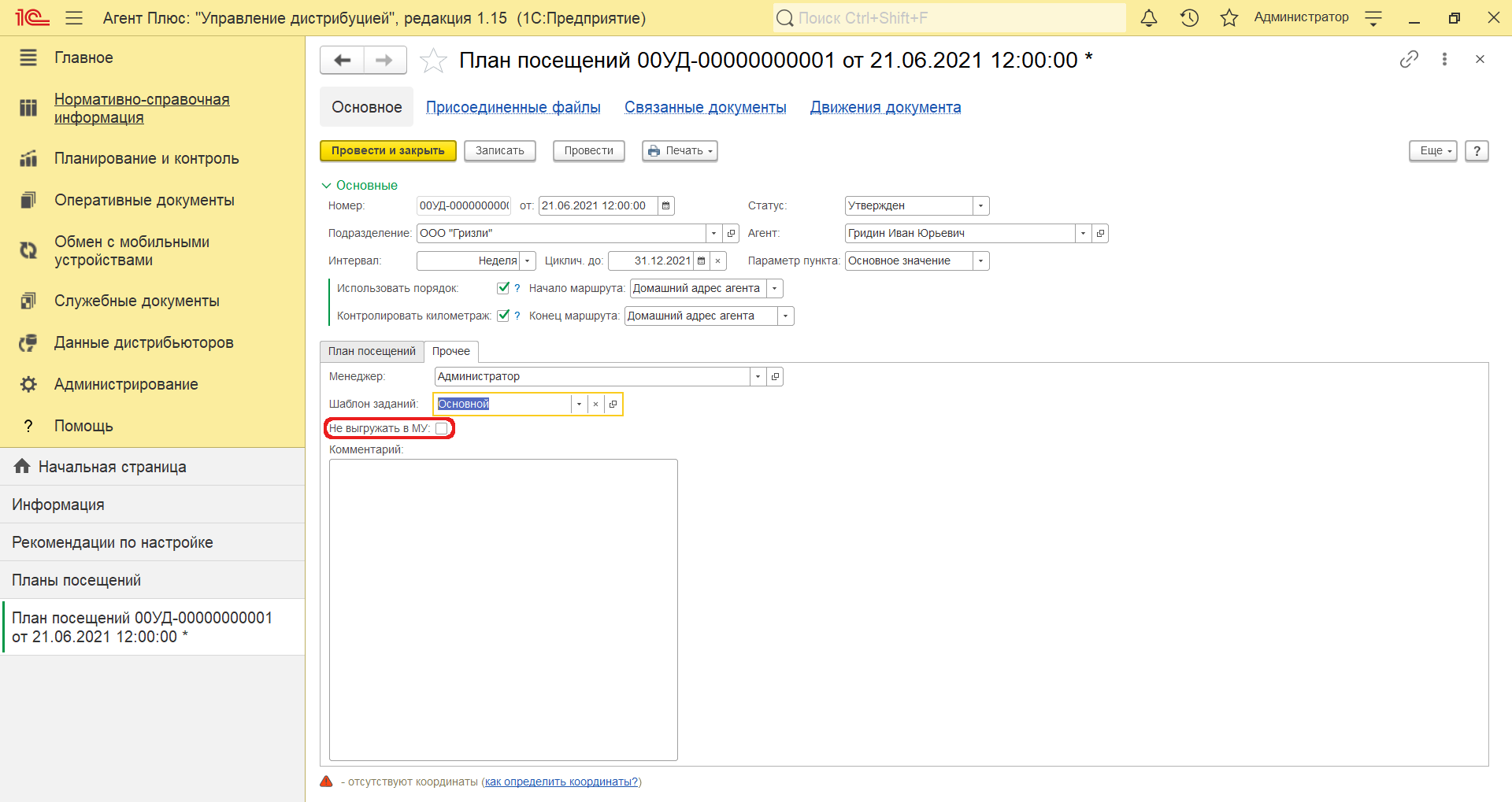
Task: Clear the Шаблон заданий field
Action: coord(596,405)
